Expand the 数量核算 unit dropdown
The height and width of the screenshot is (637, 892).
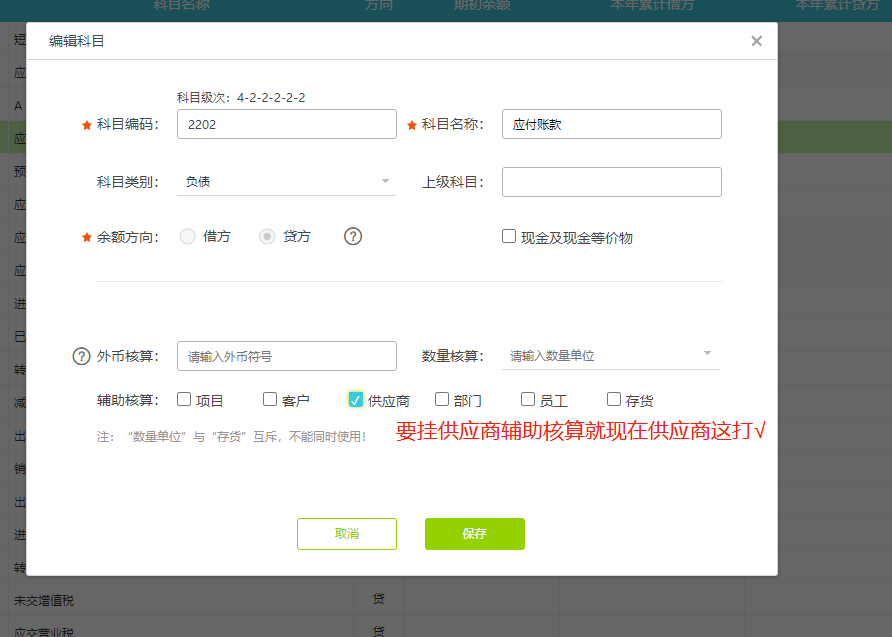pos(707,354)
